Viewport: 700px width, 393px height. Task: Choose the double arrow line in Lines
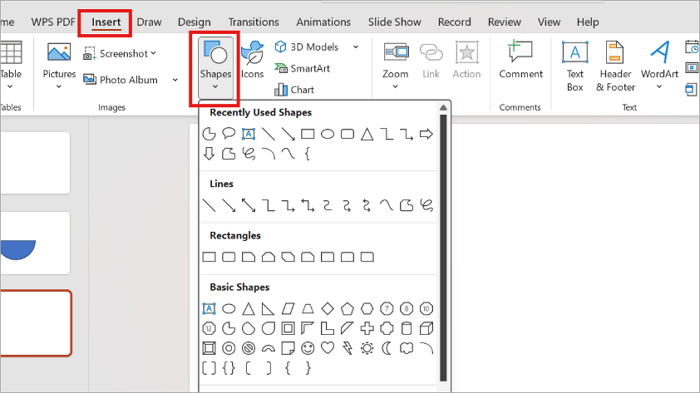pos(248,205)
